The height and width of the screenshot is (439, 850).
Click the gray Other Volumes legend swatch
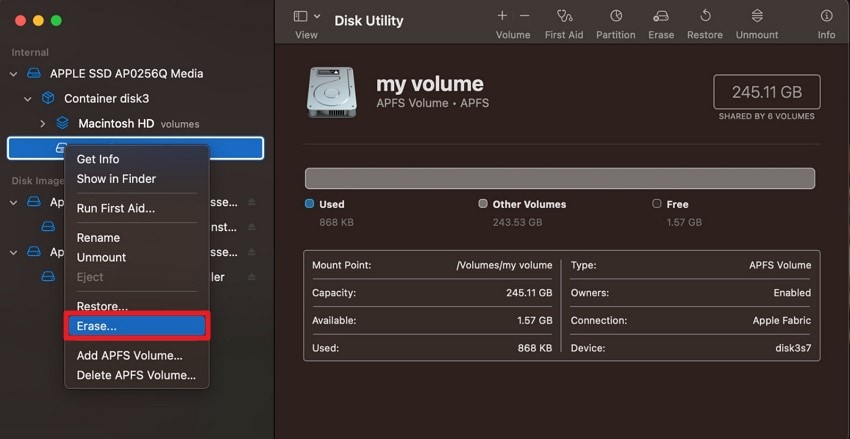483,204
